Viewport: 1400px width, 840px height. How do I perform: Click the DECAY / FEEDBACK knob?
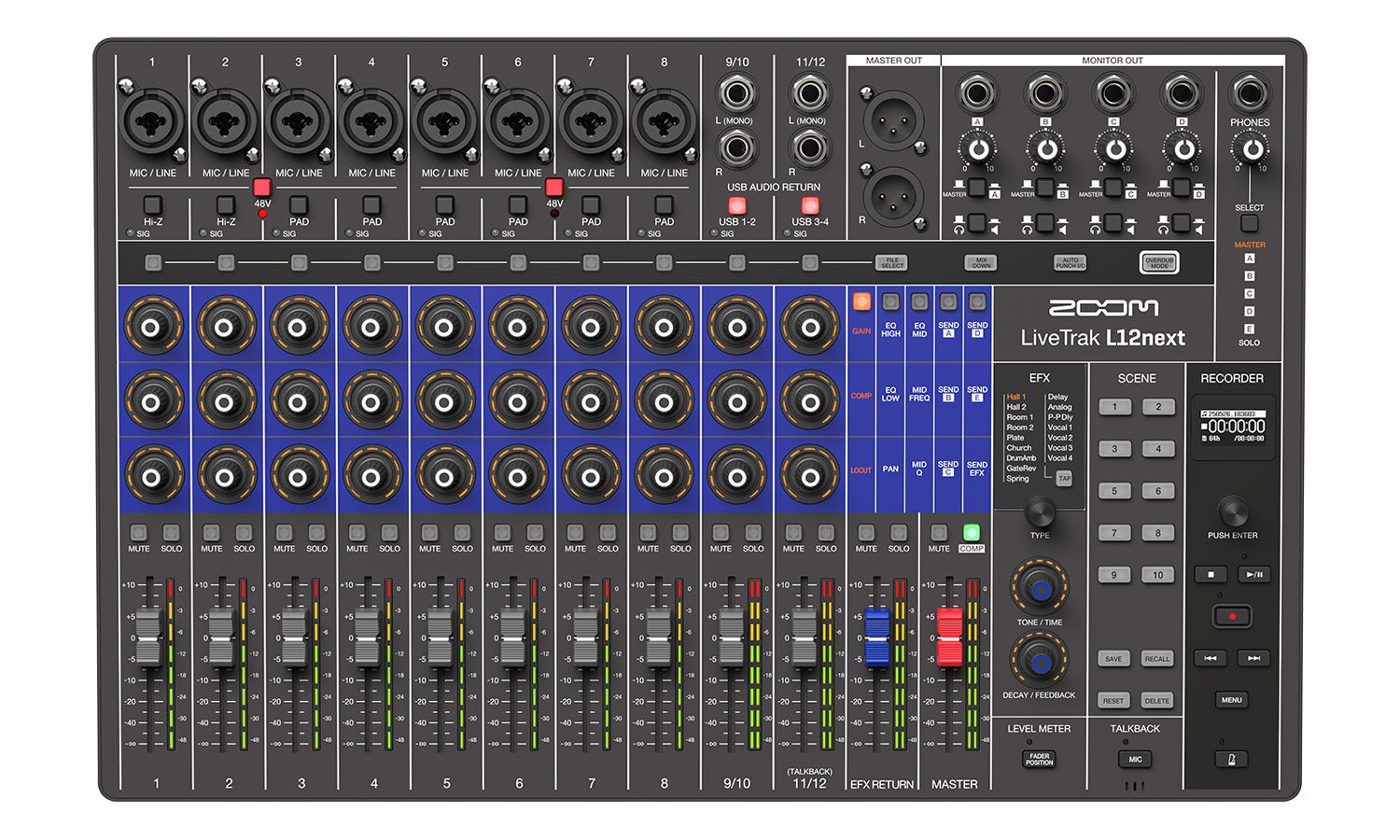click(1039, 661)
